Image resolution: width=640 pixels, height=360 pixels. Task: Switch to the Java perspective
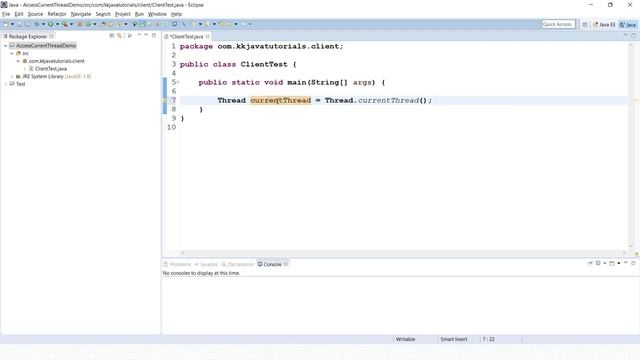pyautogui.click(x=628, y=24)
